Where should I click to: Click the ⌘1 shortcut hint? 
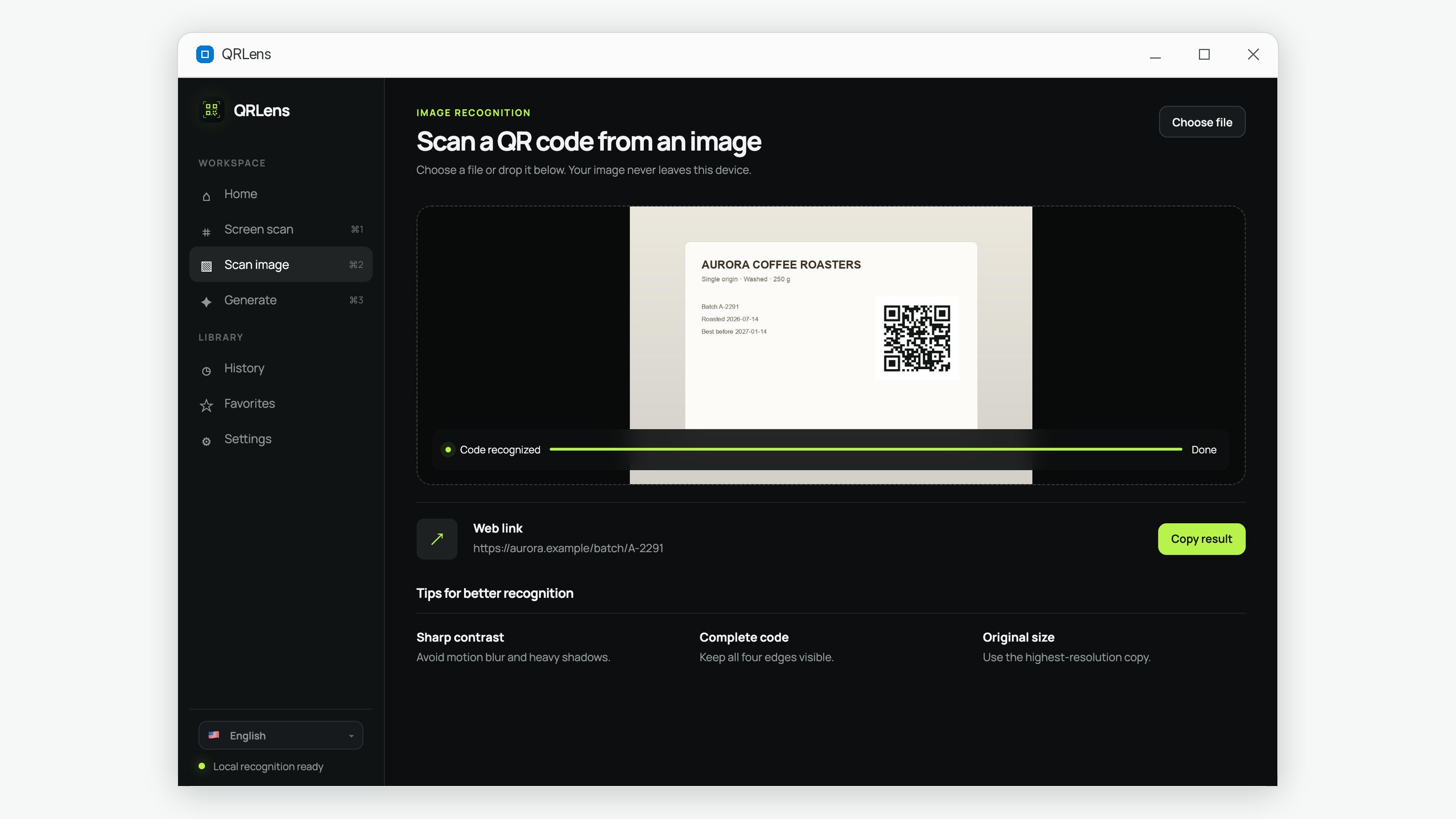pos(357,229)
